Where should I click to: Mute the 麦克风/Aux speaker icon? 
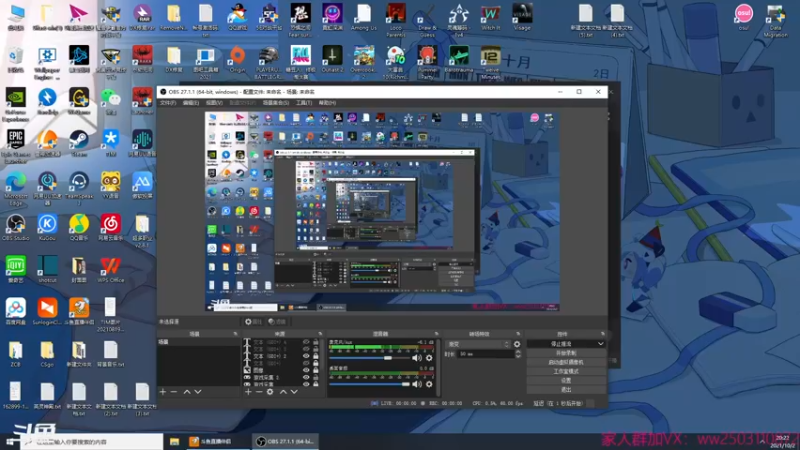(417, 358)
